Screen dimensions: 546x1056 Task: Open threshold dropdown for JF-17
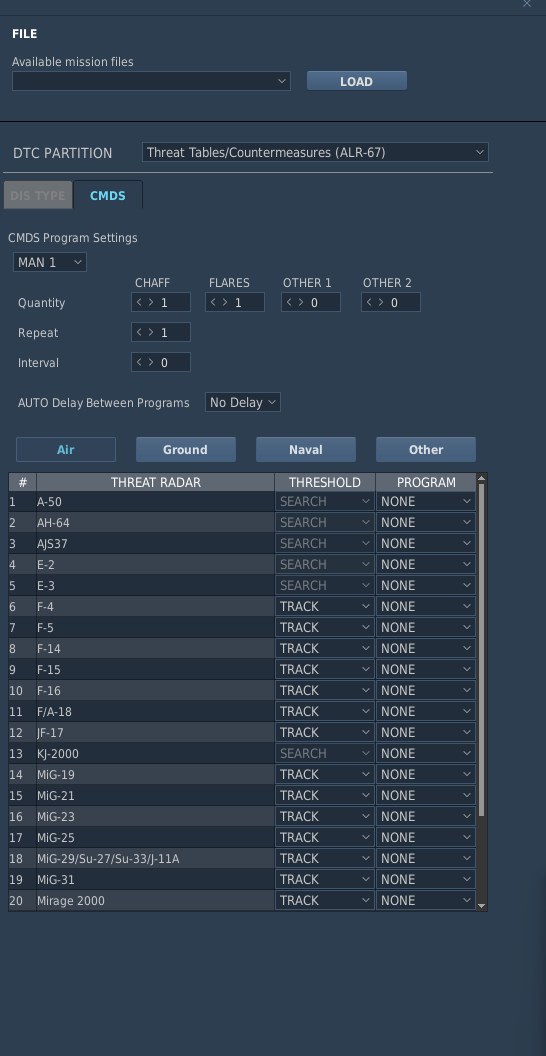325,732
